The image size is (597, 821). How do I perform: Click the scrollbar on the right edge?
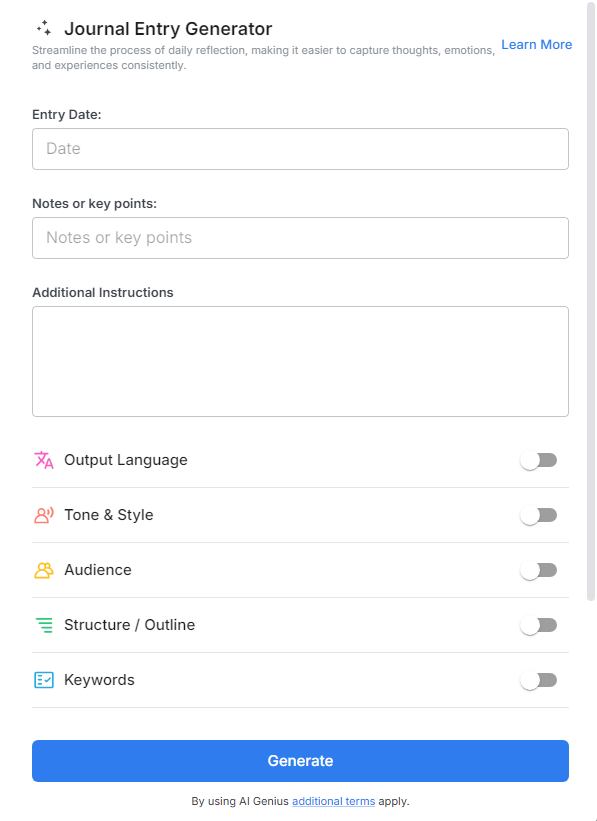[x=590, y=300]
